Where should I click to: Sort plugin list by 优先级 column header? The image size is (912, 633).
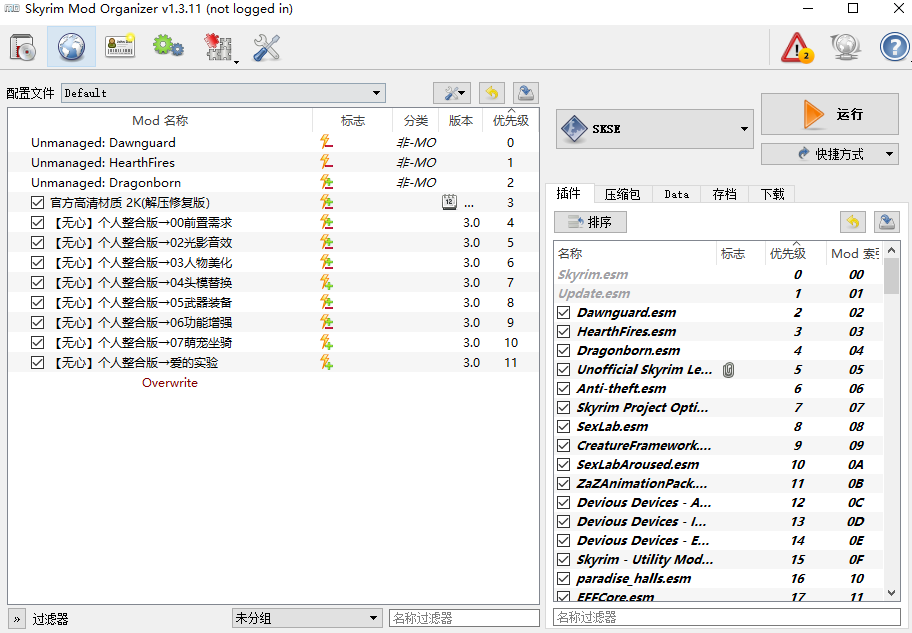click(796, 253)
